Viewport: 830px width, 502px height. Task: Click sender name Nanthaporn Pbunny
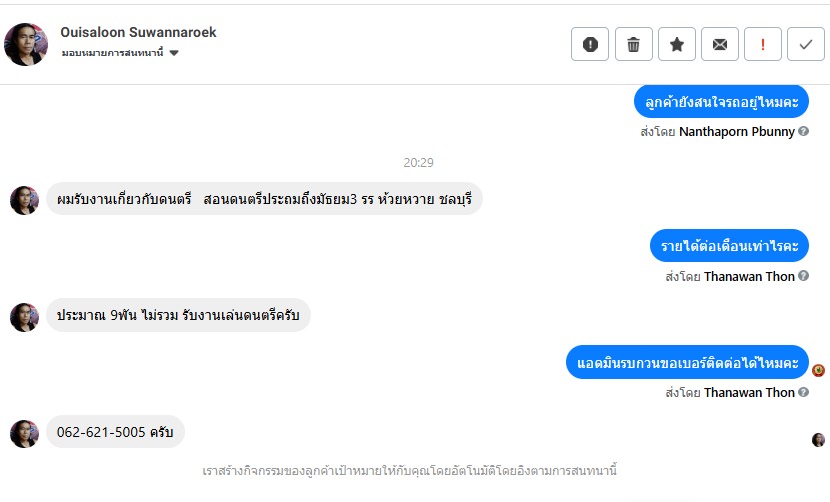pyautogui.click(x=736, y=131)
